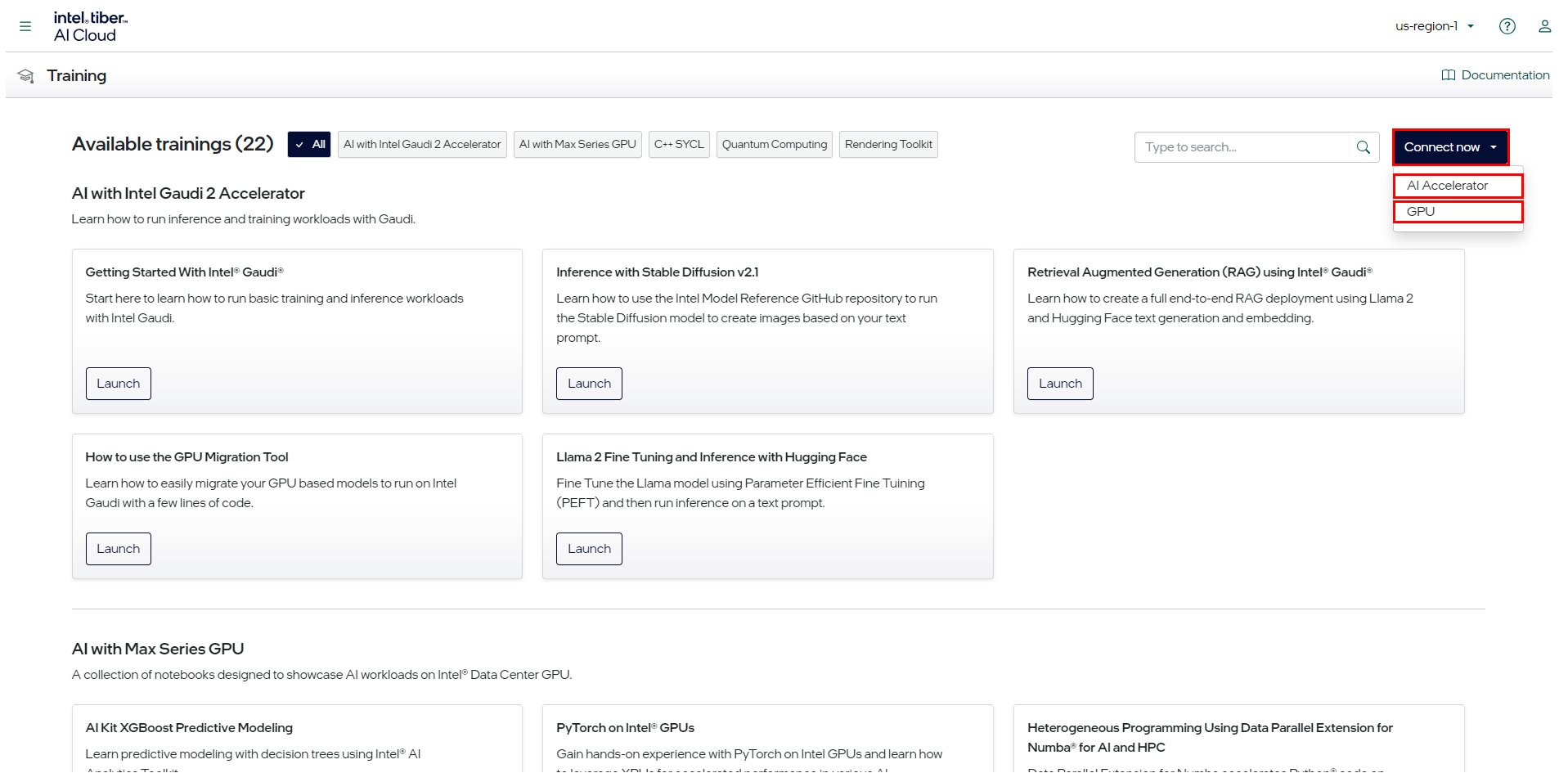Image resolution: width=1568 pixels, height=773 pixels.
Task: Select AI Accelerator from Connect menu
Action: click(x=1458, y=186)
